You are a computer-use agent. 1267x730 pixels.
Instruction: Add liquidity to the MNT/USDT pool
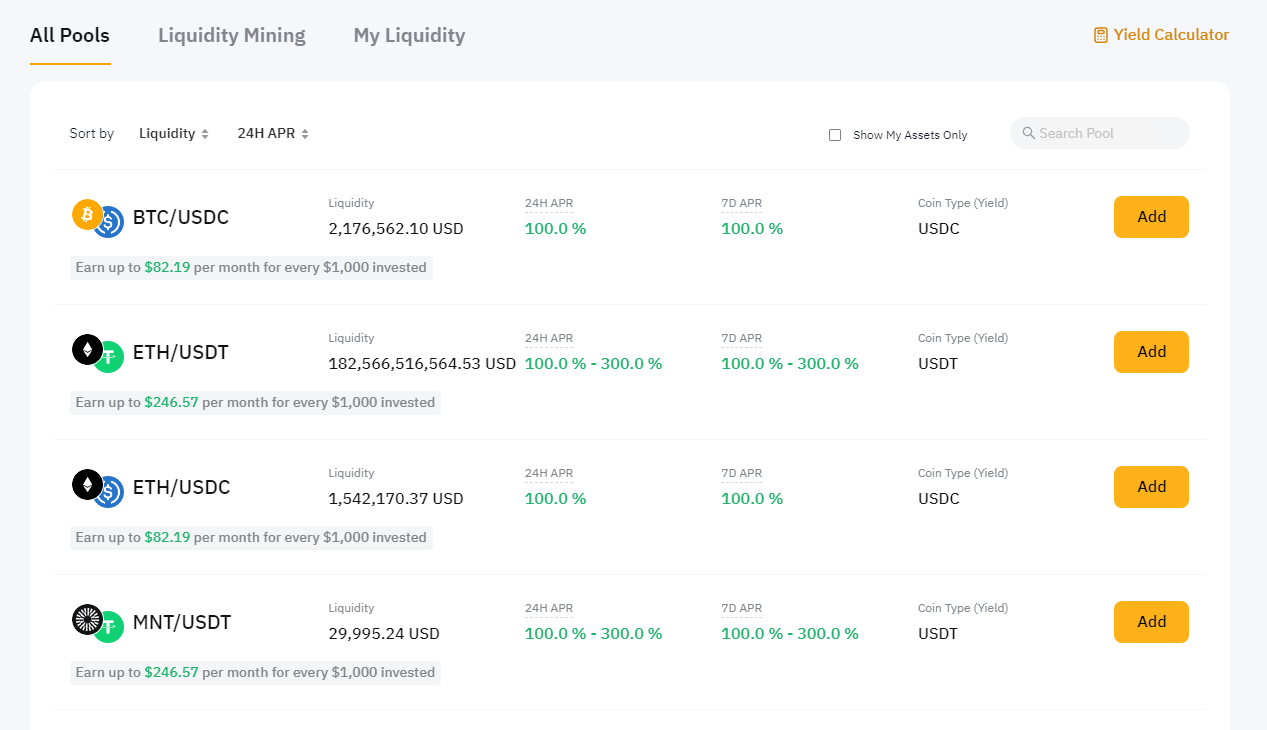click(x=1151, y=622)
